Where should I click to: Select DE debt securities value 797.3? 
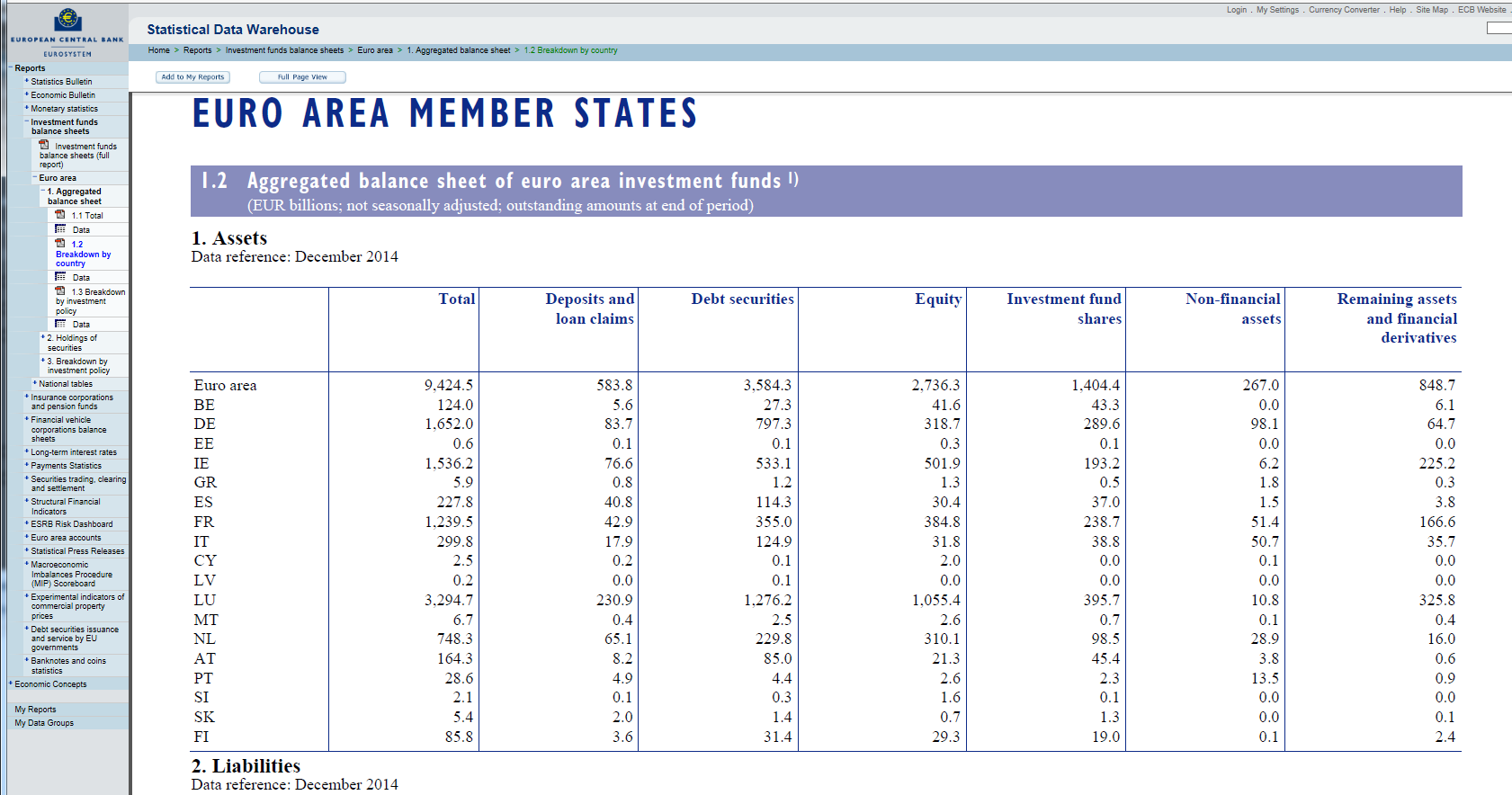(x=774, y=424)
